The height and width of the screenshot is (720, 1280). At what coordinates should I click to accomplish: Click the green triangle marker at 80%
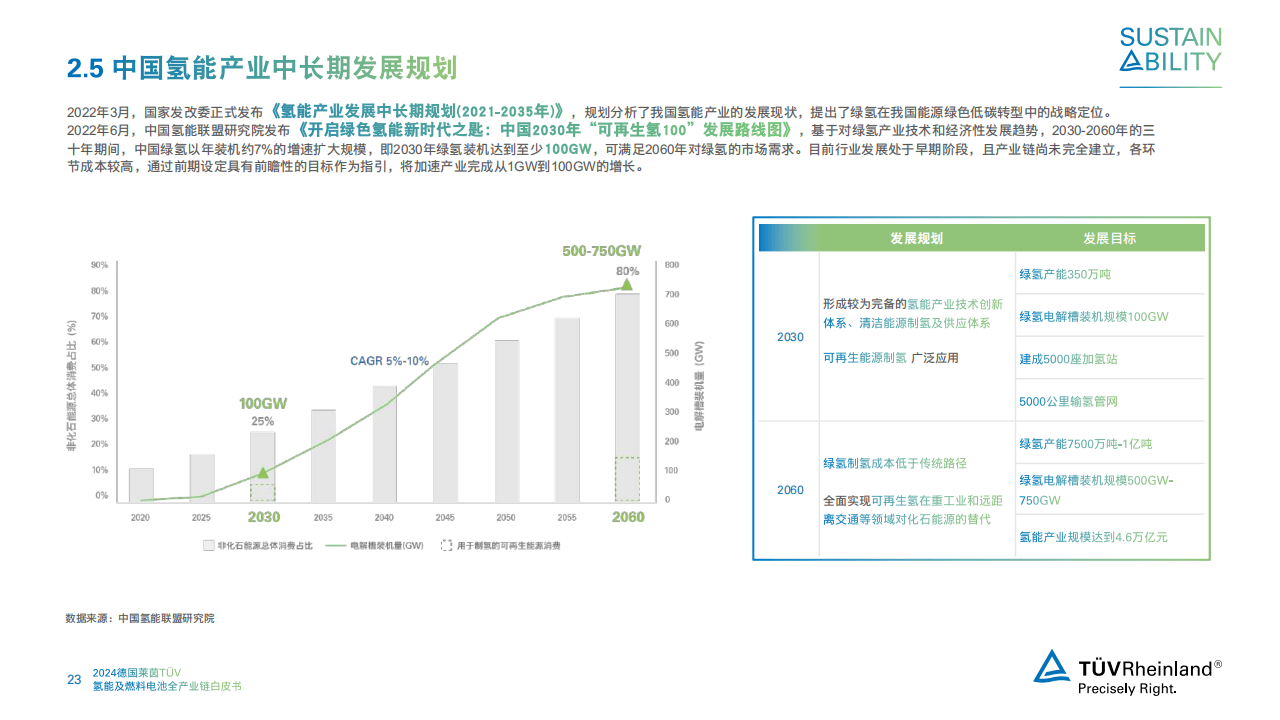coord(627,285)
